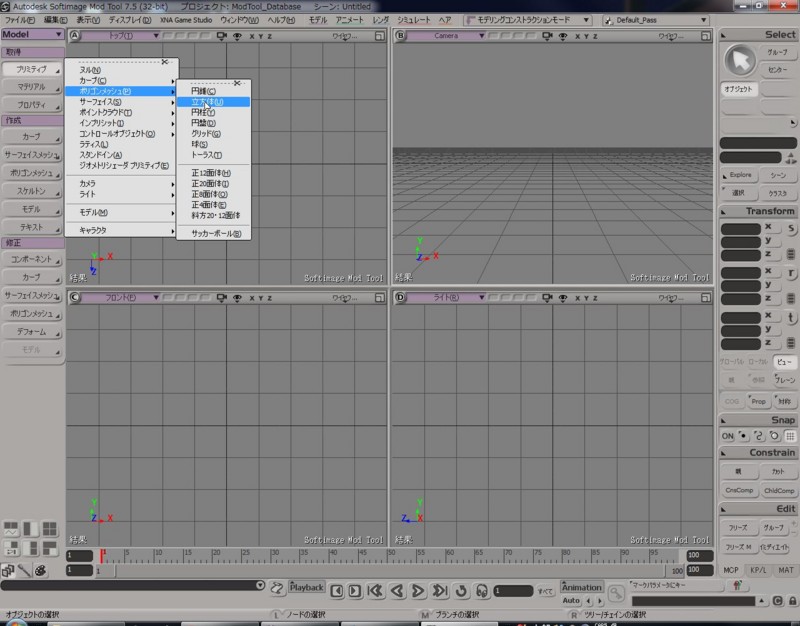This screenshot has width=800, height=626.
Task: Click the audio headphones playback icon
Action: 482,591
